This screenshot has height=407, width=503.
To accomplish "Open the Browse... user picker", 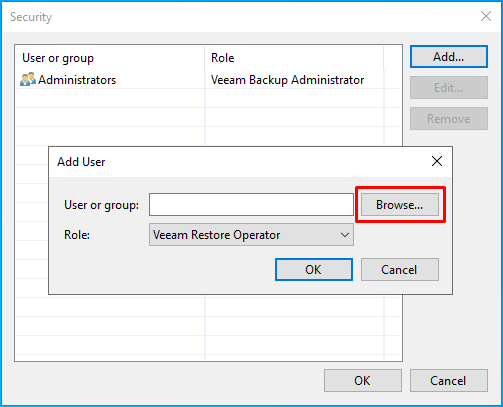I will click(400, 205).
